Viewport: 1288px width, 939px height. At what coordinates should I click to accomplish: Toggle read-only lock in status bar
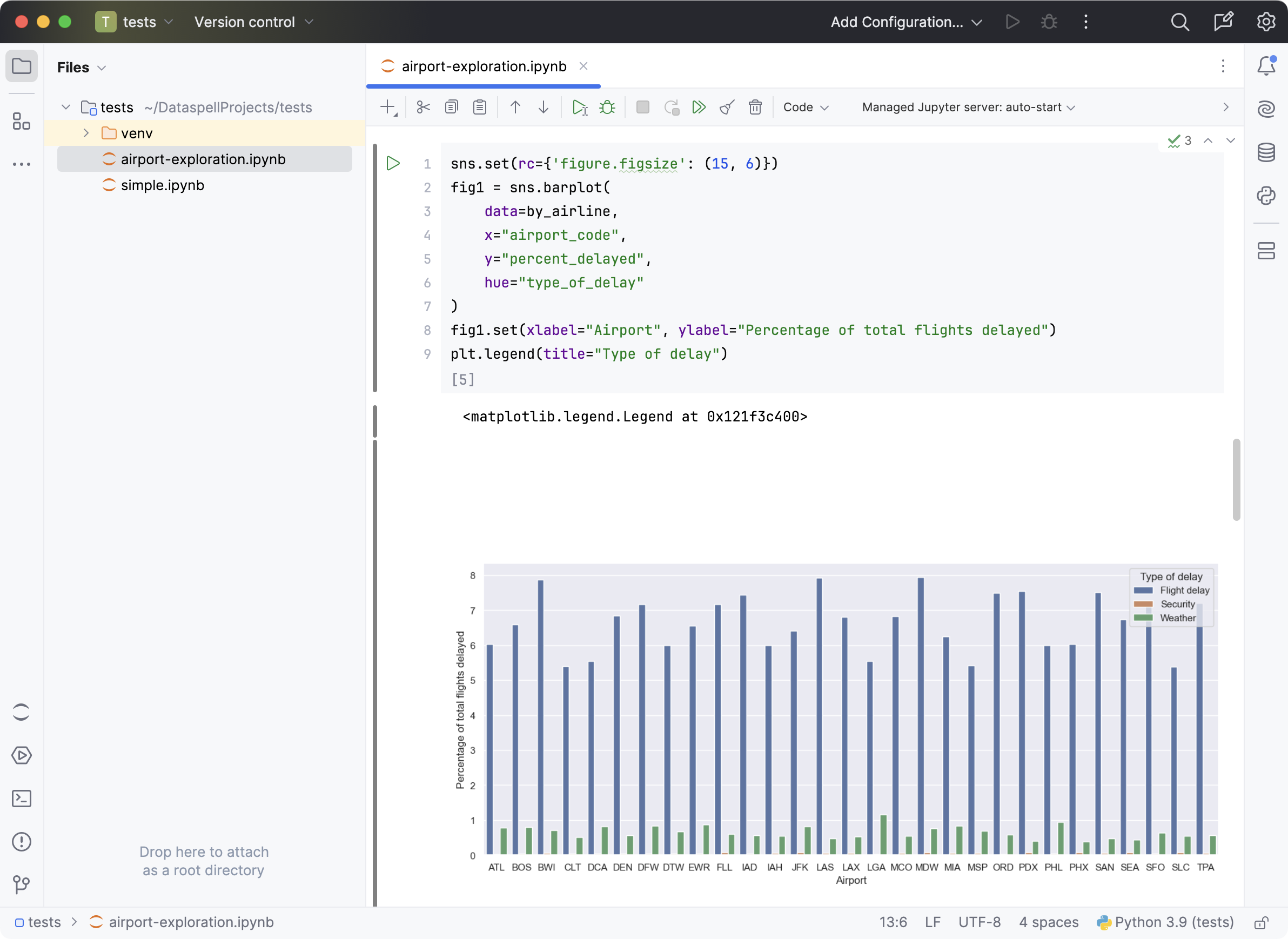click(x=1262, y=922)
